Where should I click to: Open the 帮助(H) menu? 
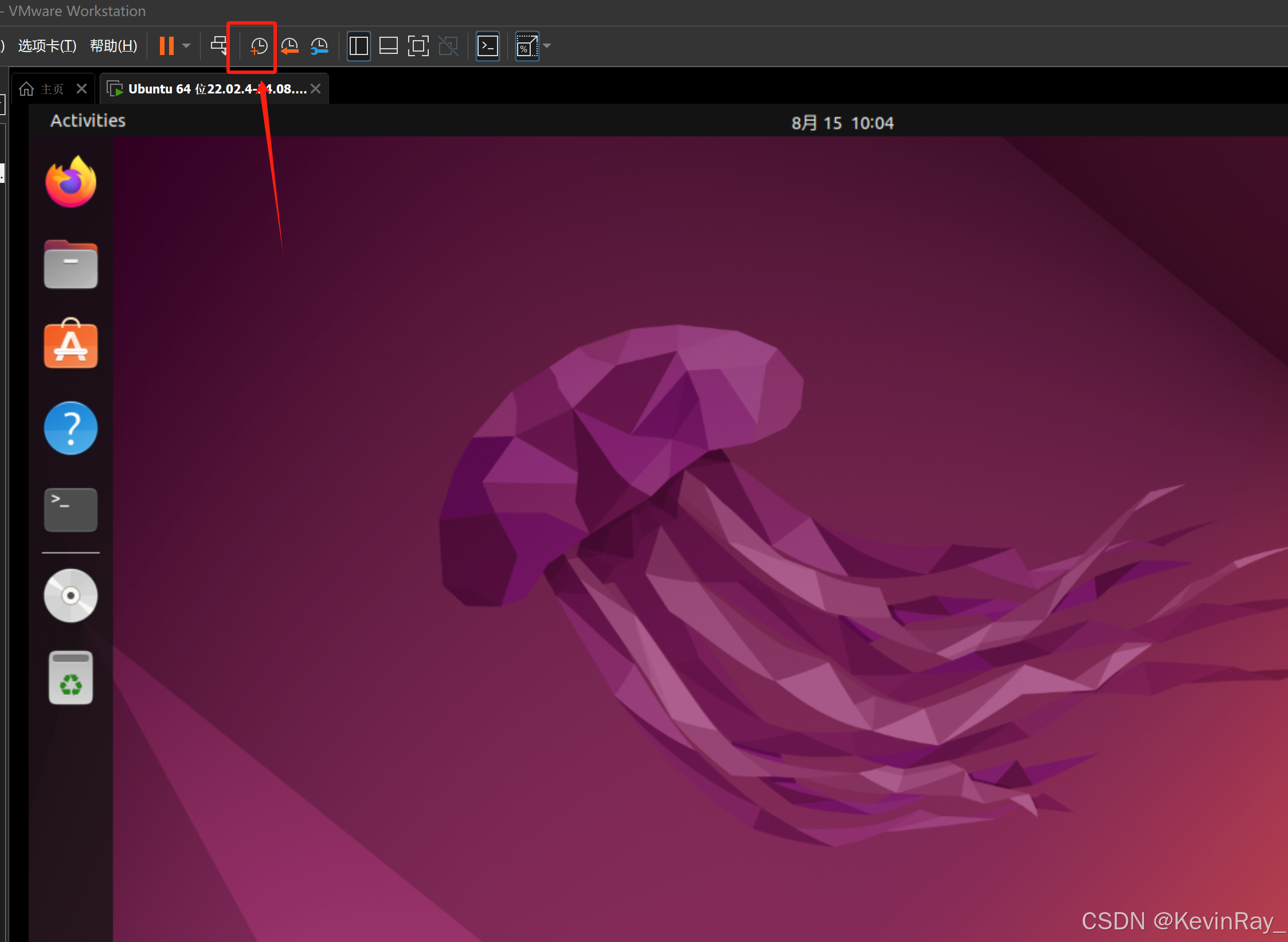tap(113, 46)
